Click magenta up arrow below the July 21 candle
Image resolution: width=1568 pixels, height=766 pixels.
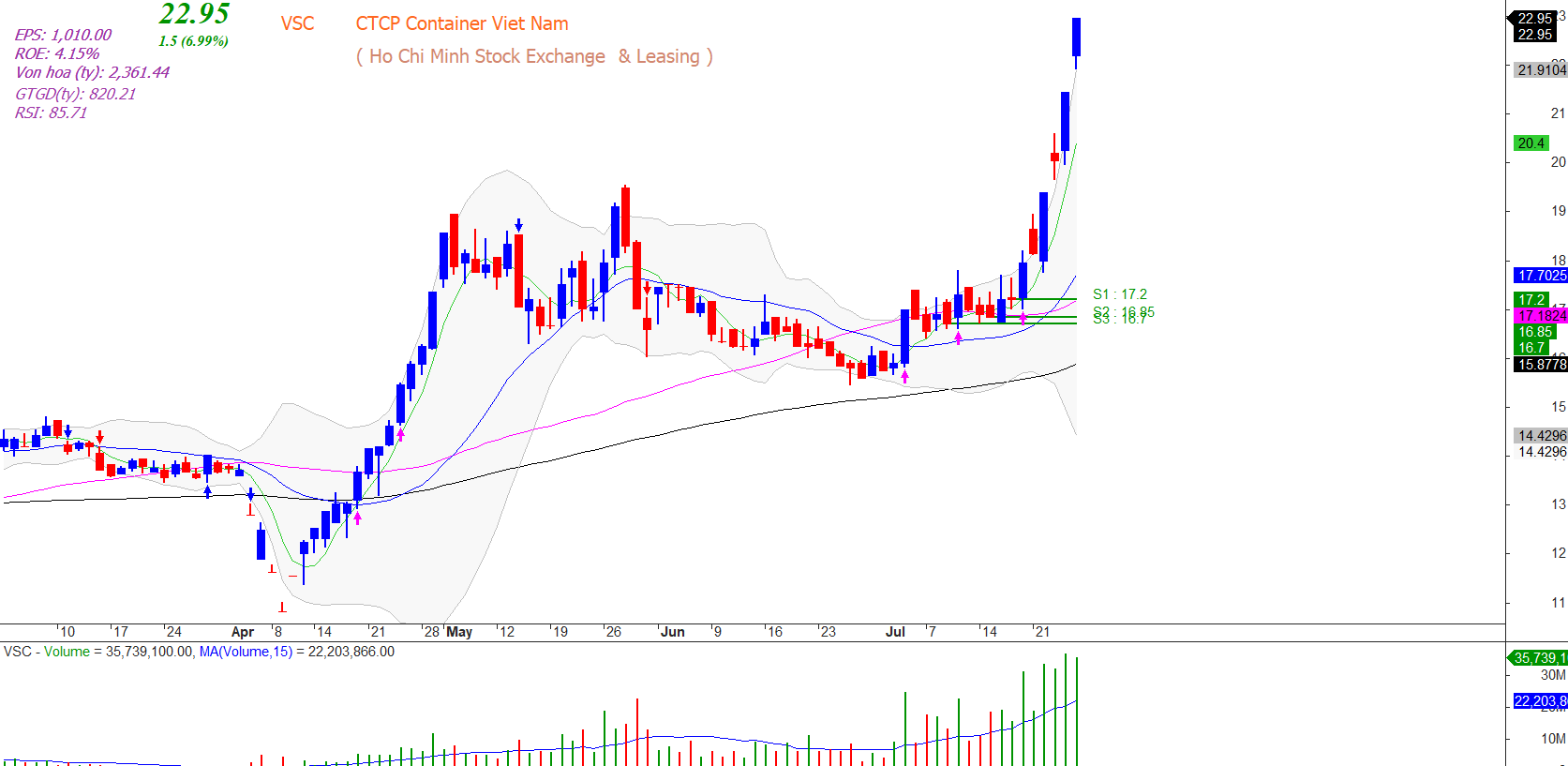point(1023,319)
